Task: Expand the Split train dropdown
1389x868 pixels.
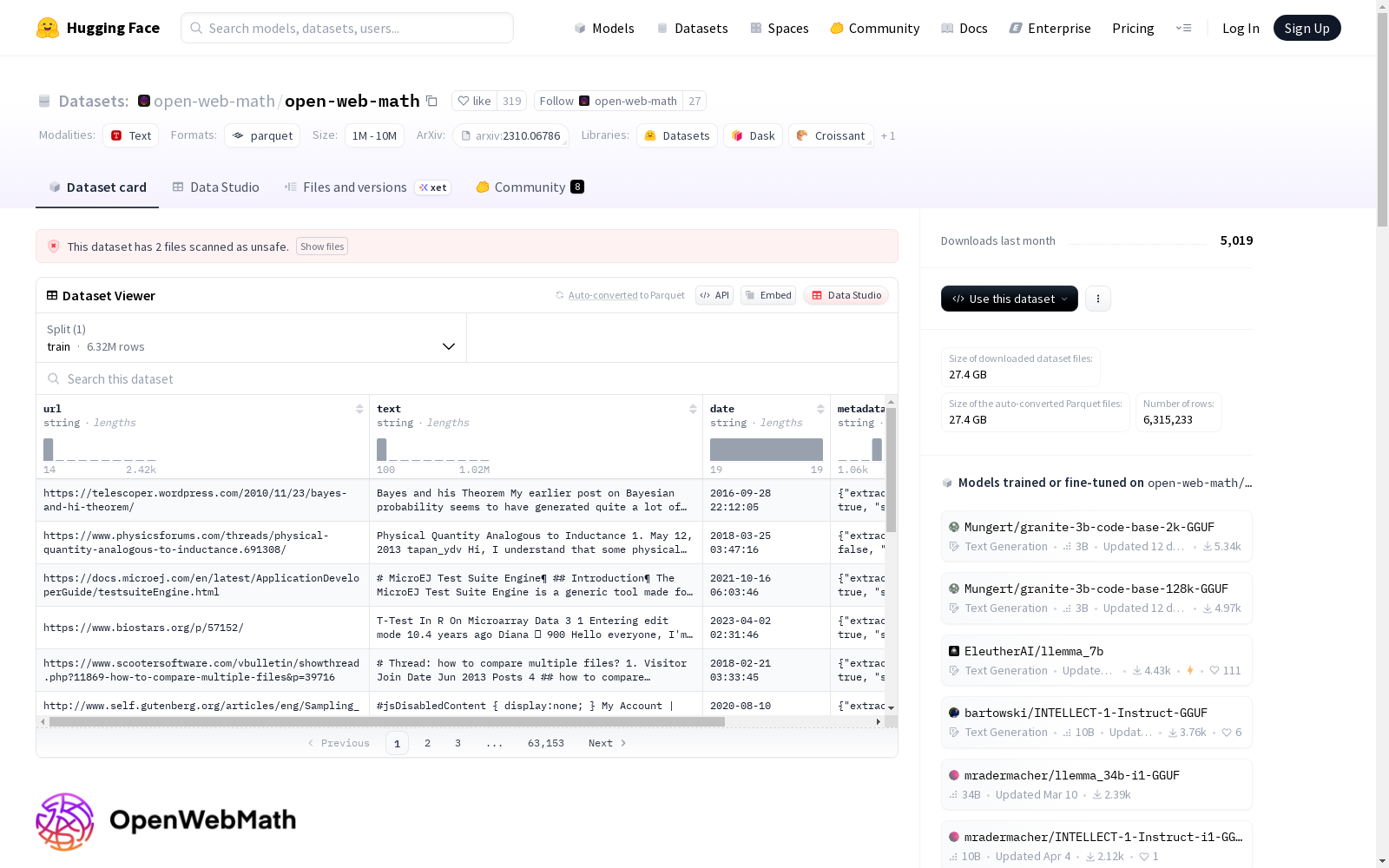Action: coord(252,338)
